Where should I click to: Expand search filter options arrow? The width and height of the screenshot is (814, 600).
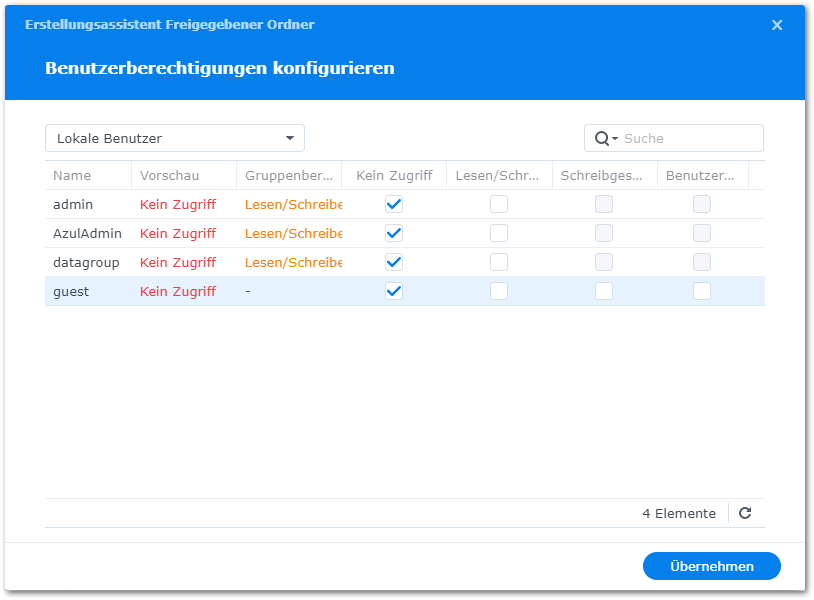(615, 138)
